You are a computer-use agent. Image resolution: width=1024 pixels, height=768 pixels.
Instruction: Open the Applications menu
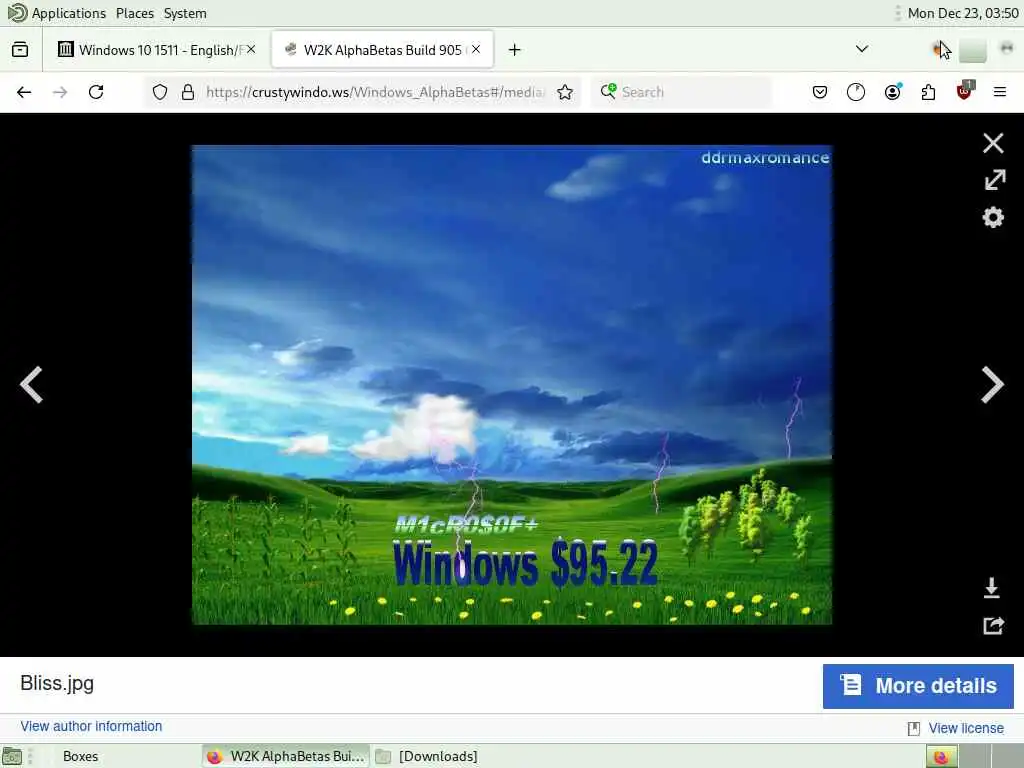[57, 13]
